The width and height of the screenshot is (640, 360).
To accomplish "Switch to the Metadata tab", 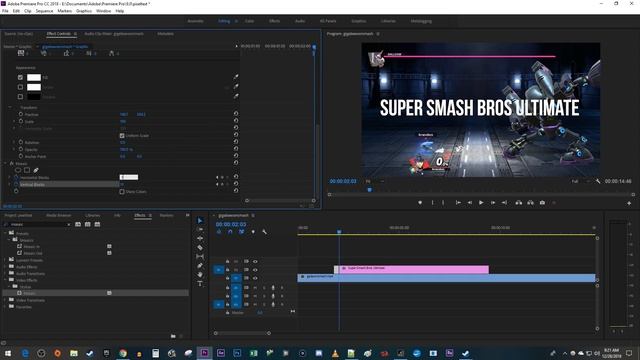I will tap(165, 34).
